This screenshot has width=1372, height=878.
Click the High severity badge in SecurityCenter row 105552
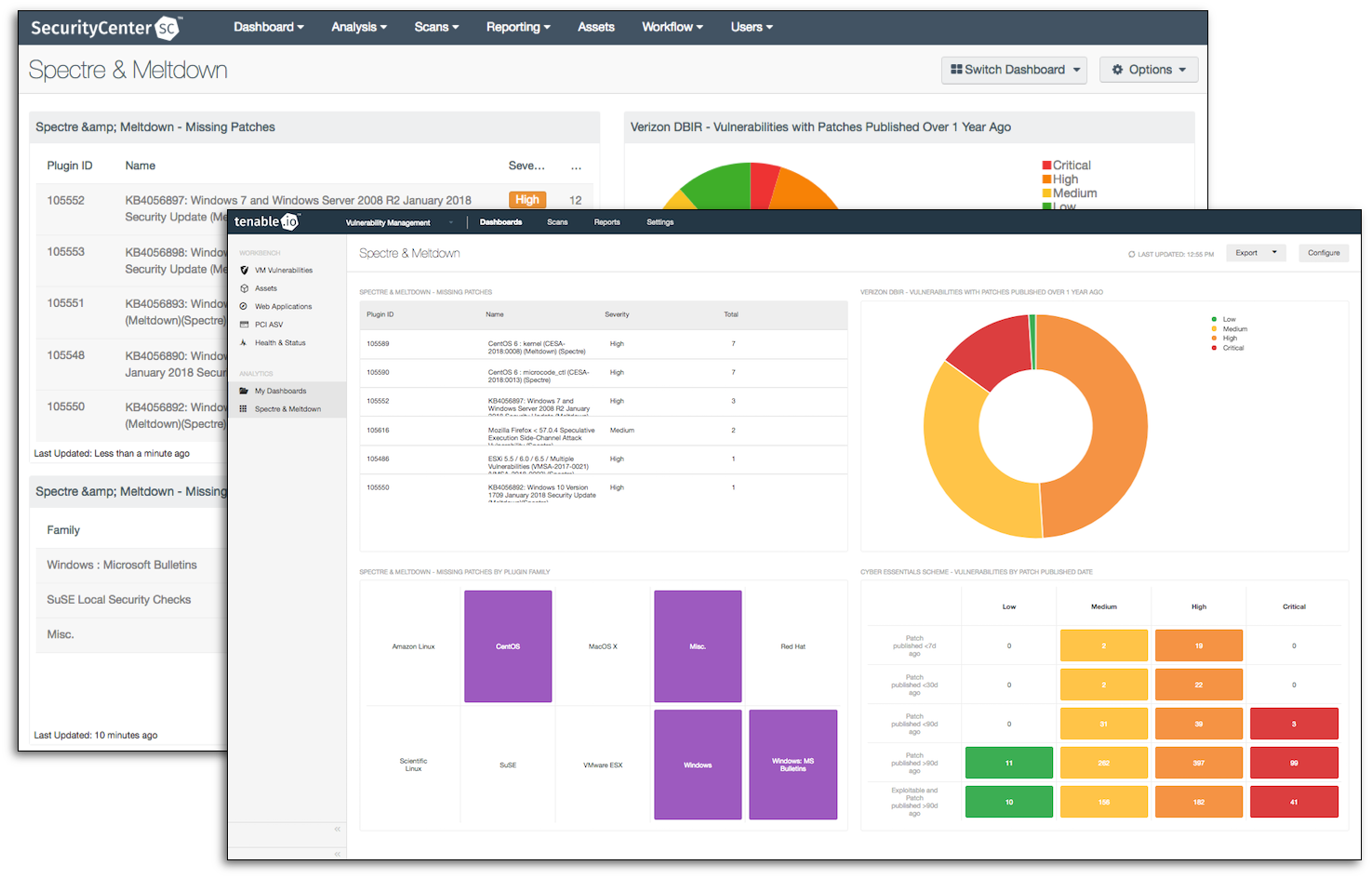click(x=527, y=200)
